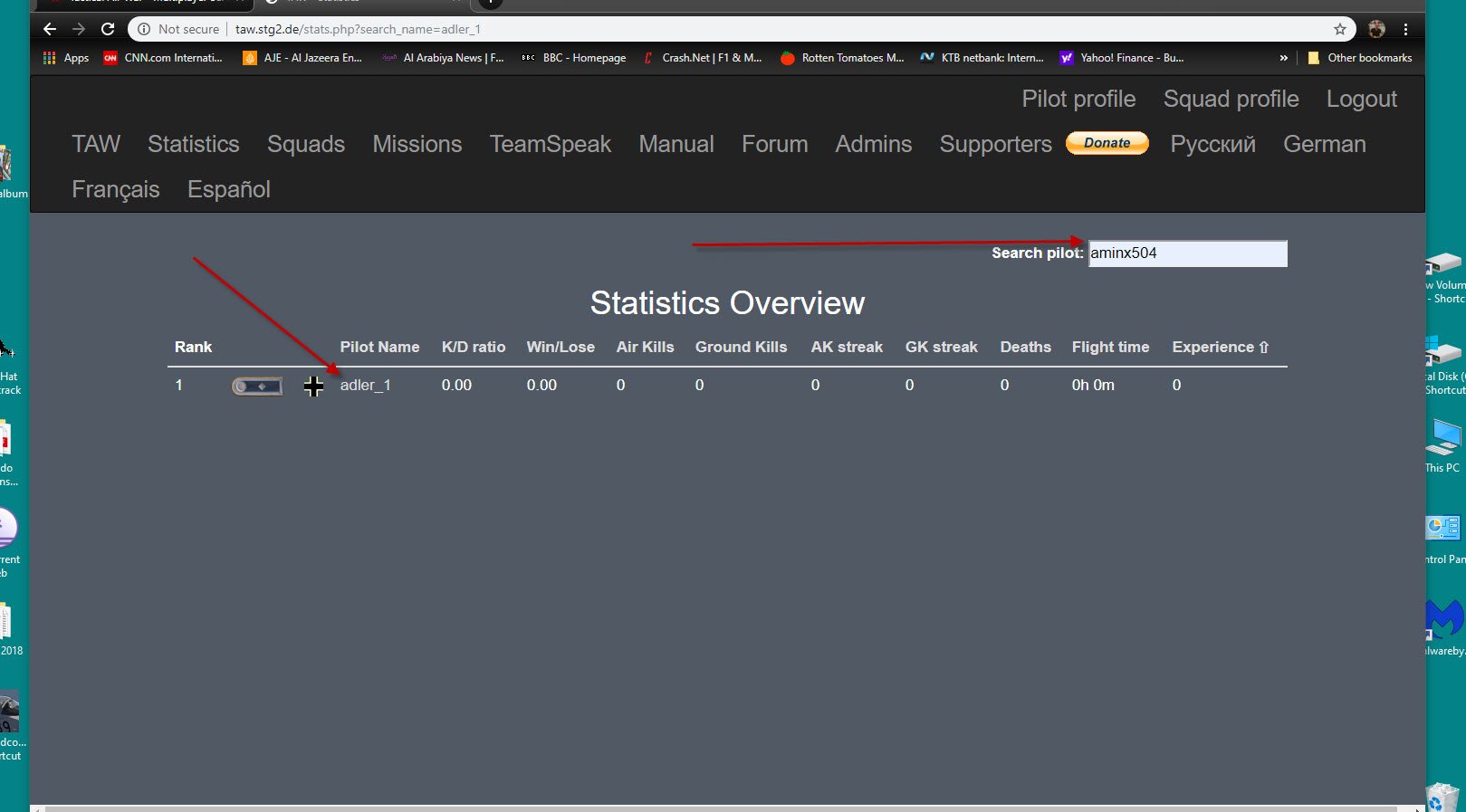Open Yahoo! Finance bookmark
The width and height of the screenshot is (1466, 812).
(x=1122, y=58)
